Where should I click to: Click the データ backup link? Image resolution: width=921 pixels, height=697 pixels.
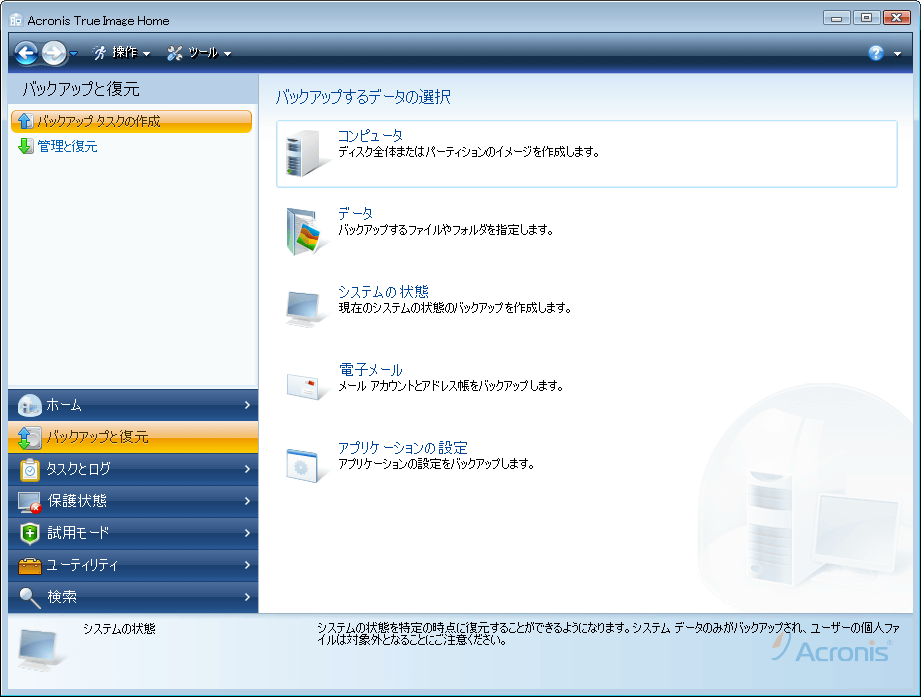355,213
